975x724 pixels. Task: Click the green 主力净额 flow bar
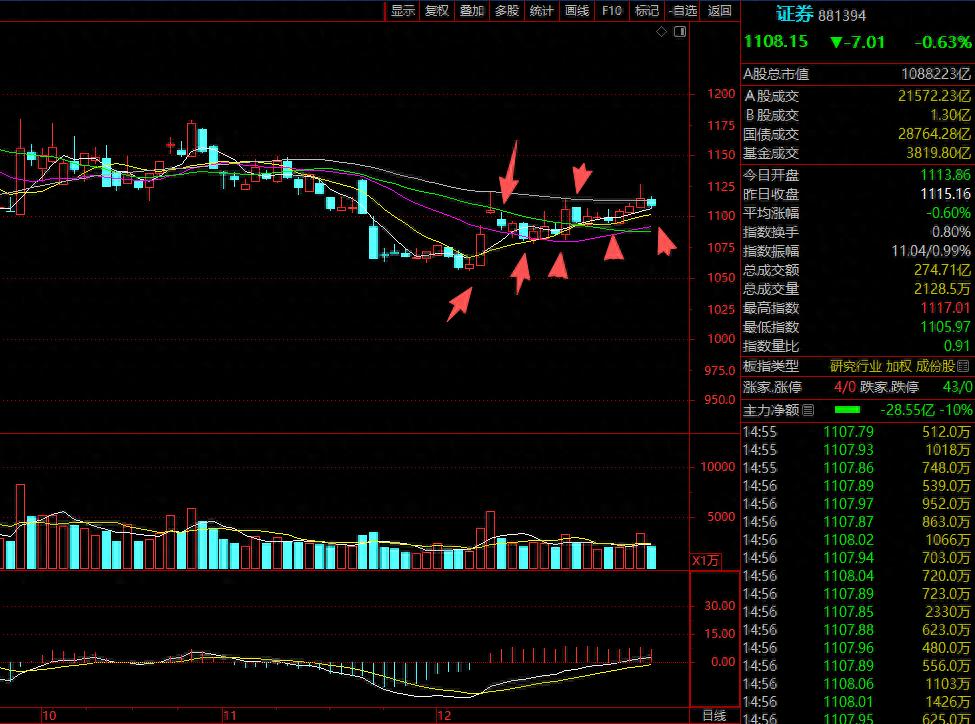click(x=847, y=410)
